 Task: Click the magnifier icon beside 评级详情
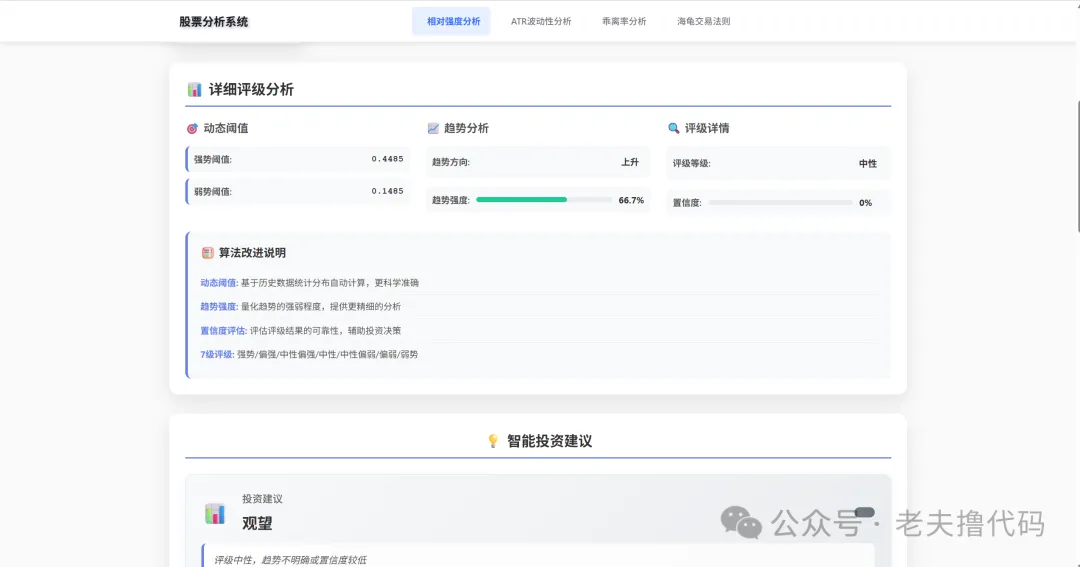[x=674, y=128]
